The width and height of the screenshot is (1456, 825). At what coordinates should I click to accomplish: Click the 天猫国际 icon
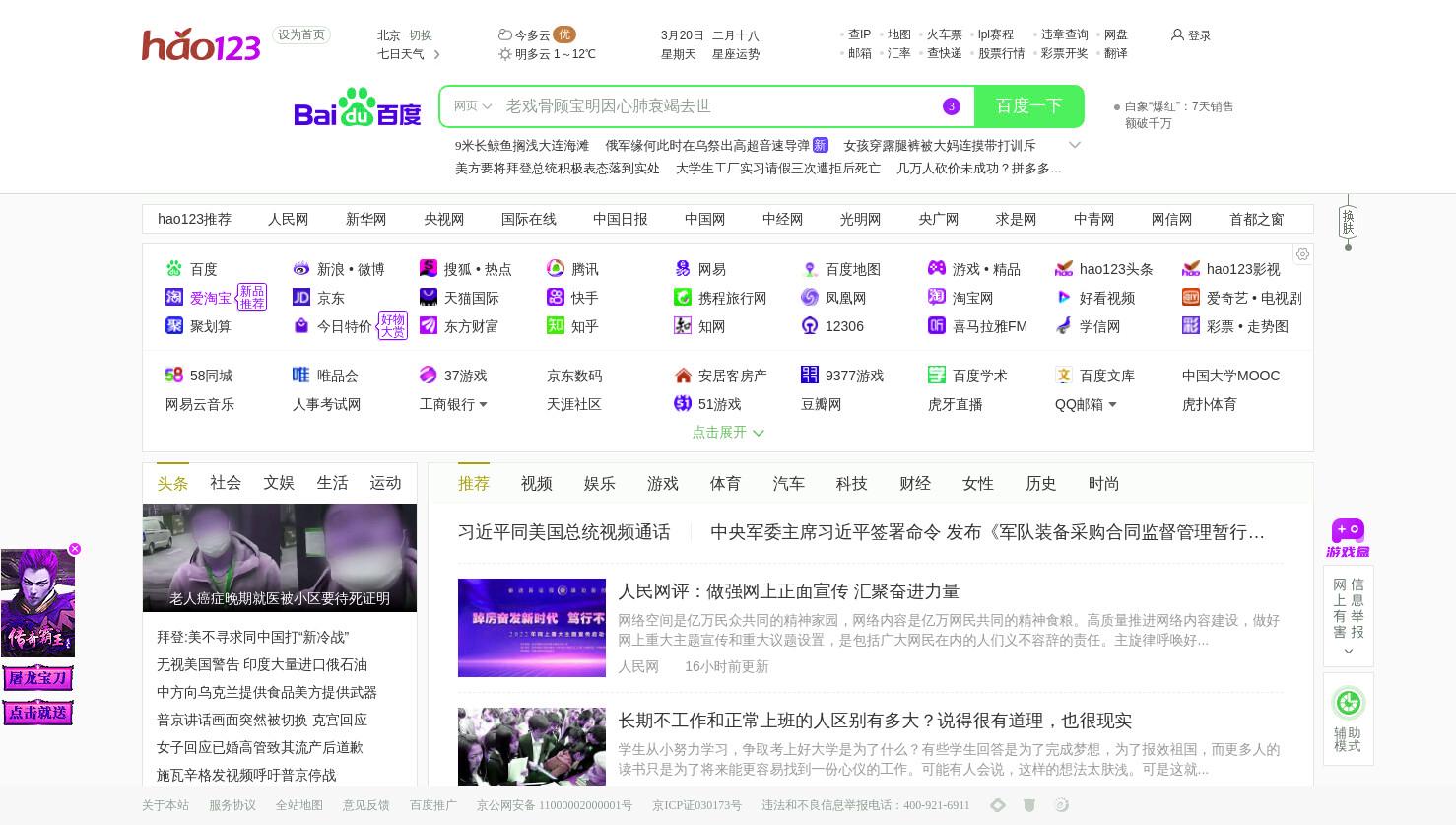pos(429,297)
